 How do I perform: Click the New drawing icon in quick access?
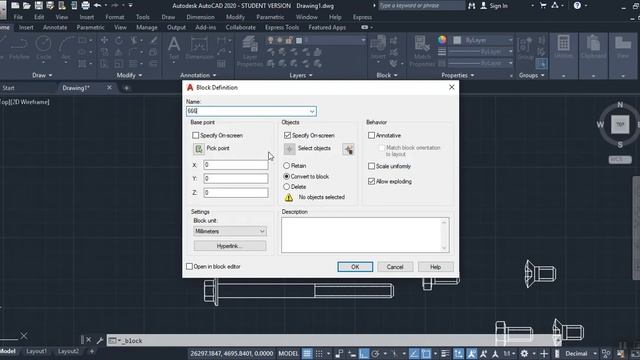15,5
